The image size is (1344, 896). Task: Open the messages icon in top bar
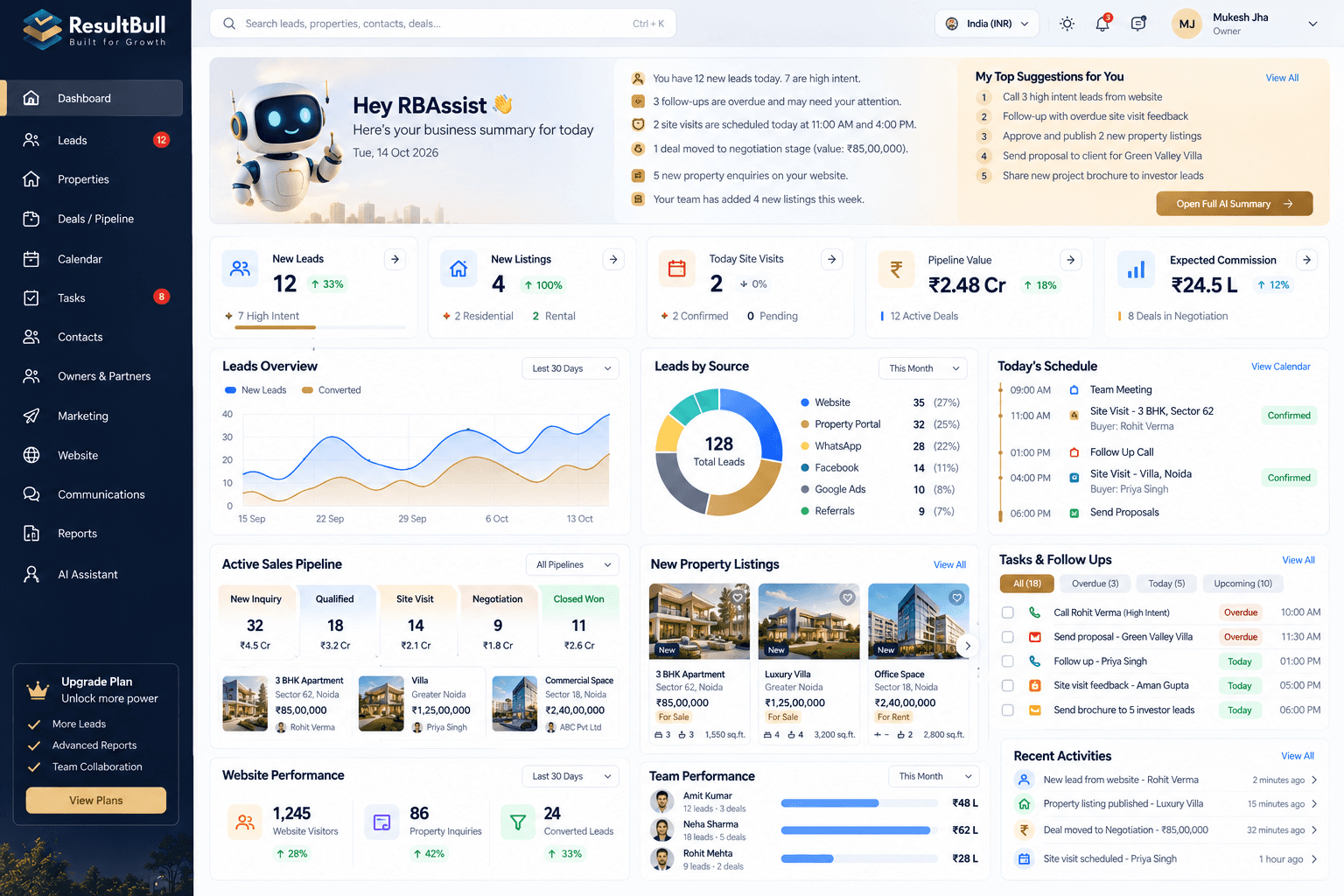[1138, 24]
